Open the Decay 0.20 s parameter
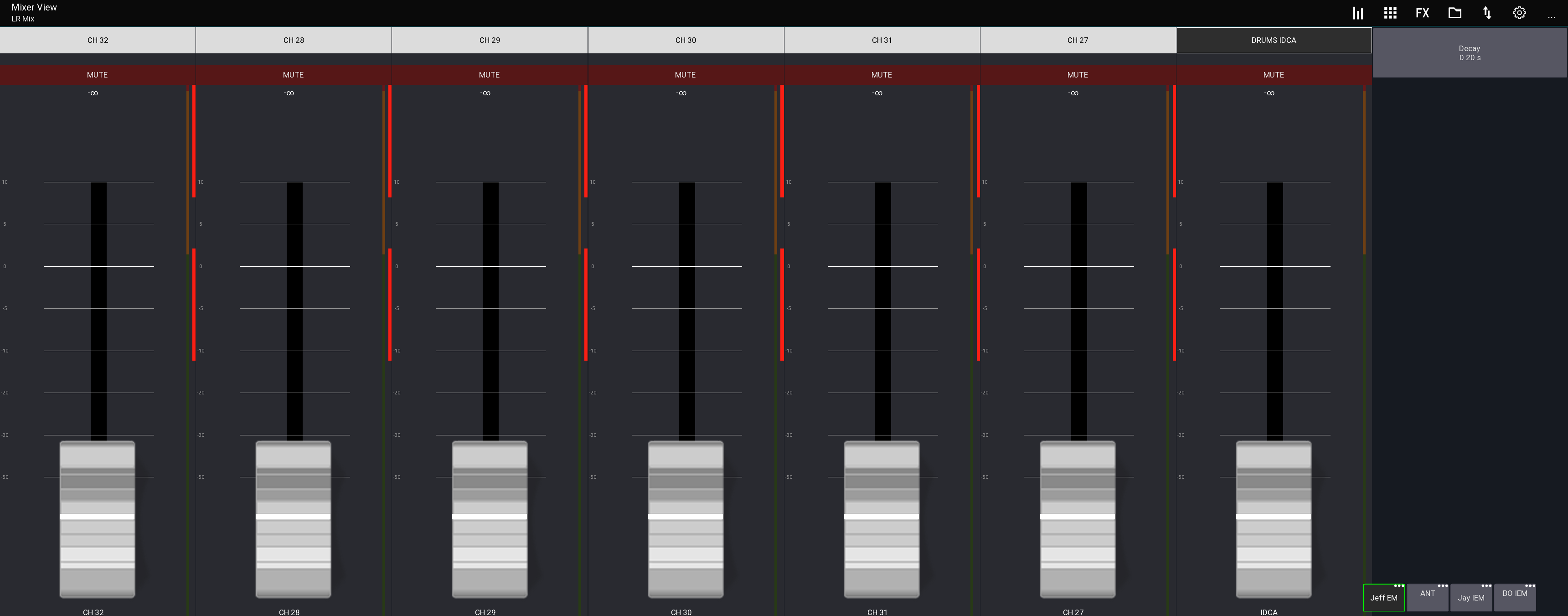The height and width of the screenshot is (616, 1568). (1470, 53)
